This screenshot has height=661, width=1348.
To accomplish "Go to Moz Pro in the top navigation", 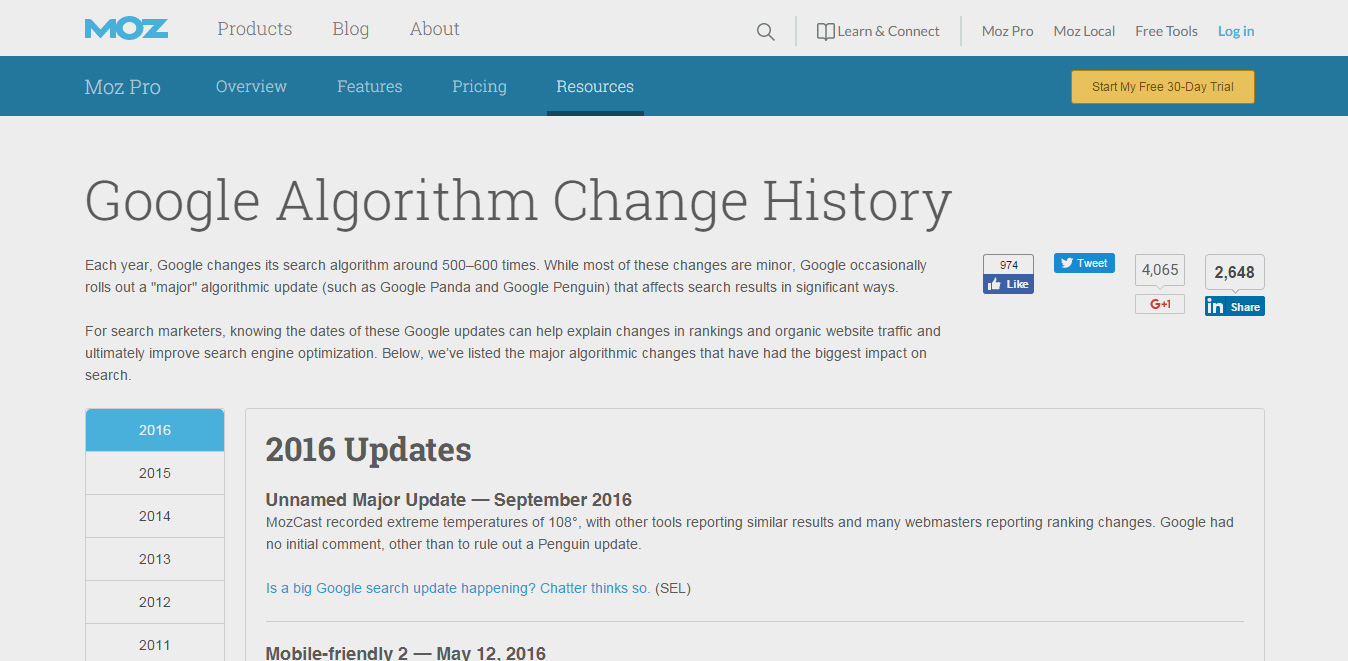I will (1008, 31).
